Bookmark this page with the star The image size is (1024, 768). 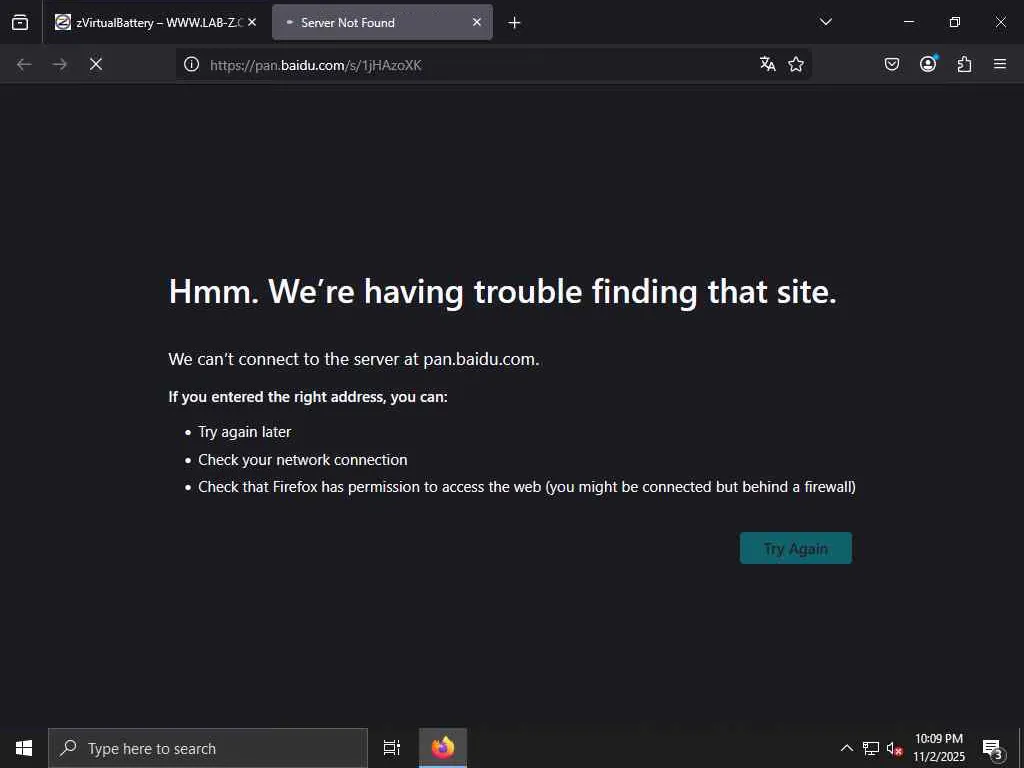point(795,64)
